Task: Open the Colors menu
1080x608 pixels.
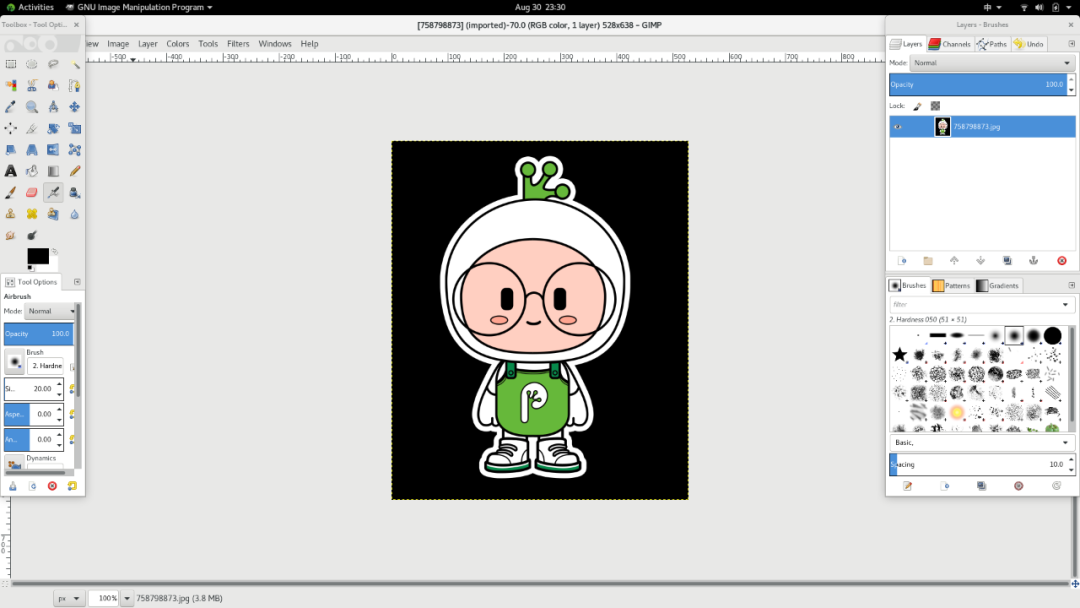Action: coord(178,43)
